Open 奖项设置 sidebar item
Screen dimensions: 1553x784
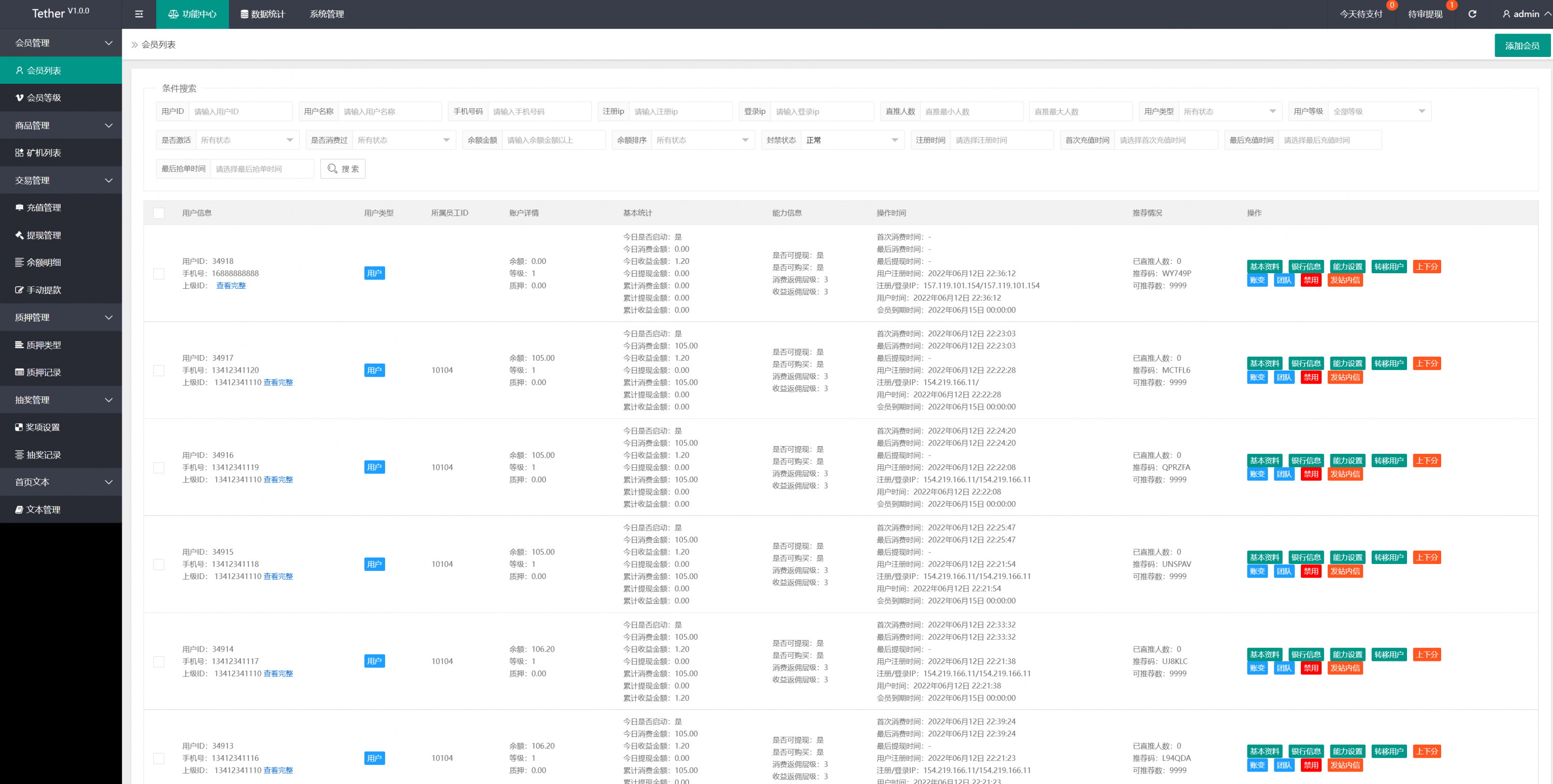pyautogui.click(x=42, y=427)
